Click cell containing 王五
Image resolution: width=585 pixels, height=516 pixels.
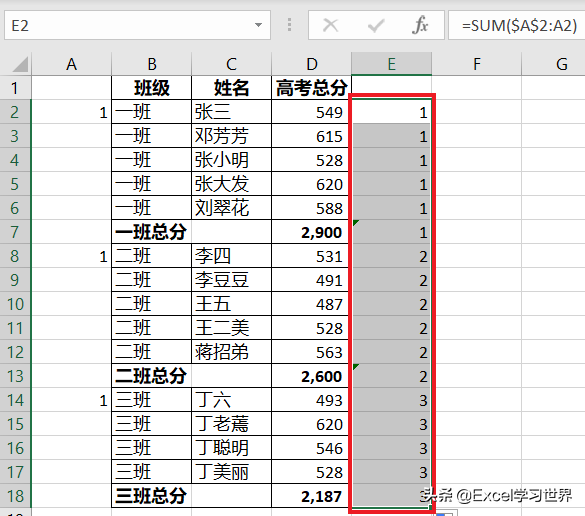(231, 304)
